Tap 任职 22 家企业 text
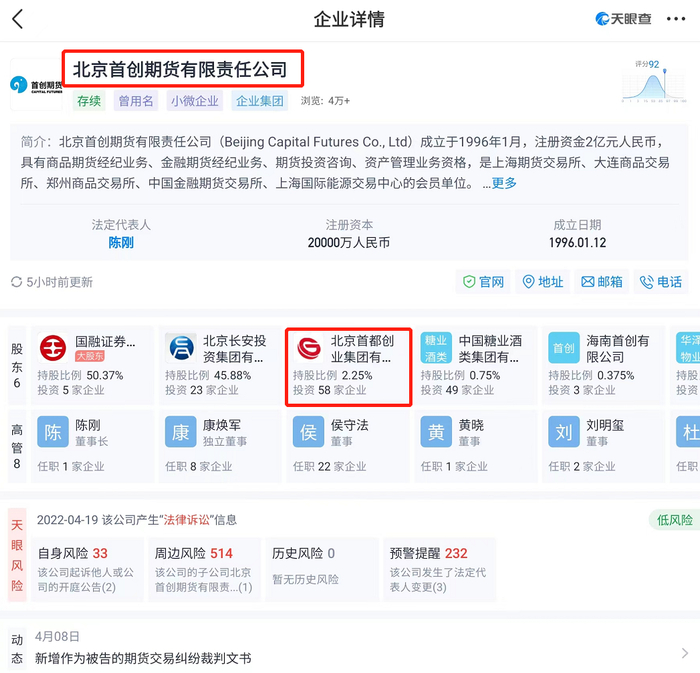The height and width of the screenshot is (673, 700). [329, 466]
